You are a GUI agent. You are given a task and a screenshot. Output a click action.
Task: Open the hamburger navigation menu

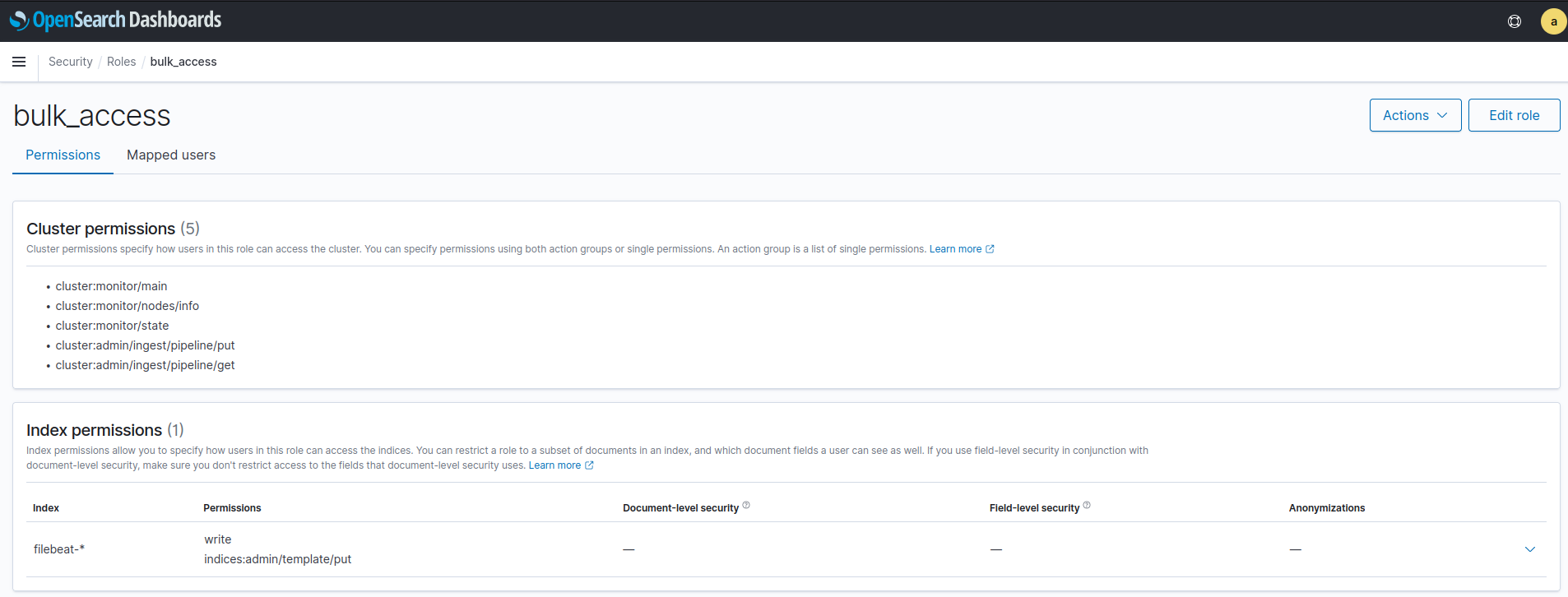coord(19,62)
